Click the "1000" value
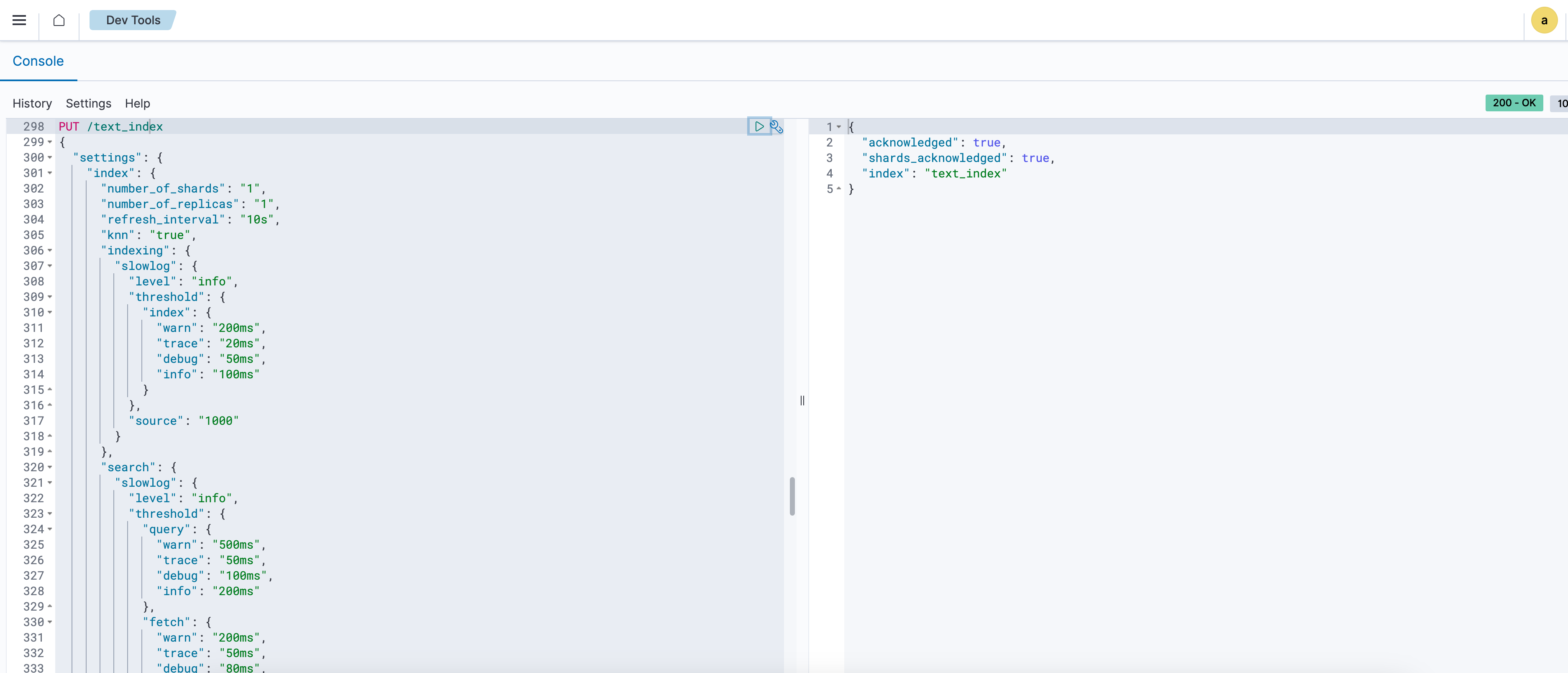The height and width of the screenshot is (673, 1568). point(218,421)
